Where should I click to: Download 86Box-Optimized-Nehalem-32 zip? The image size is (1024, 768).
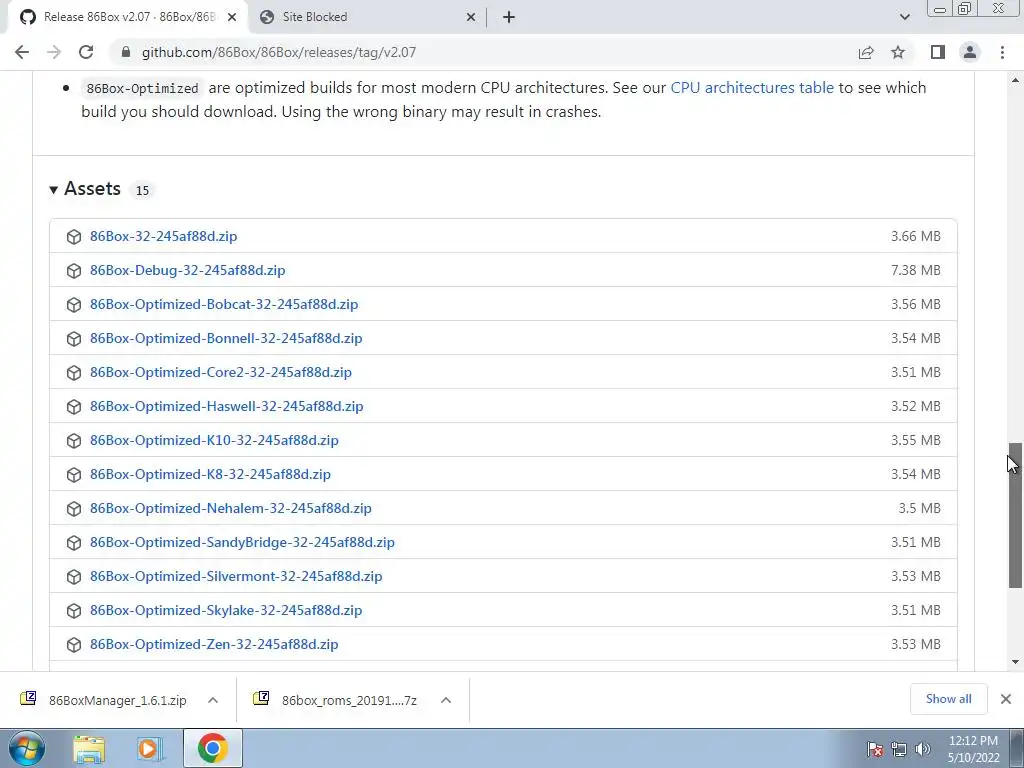[x=231, y=508]
